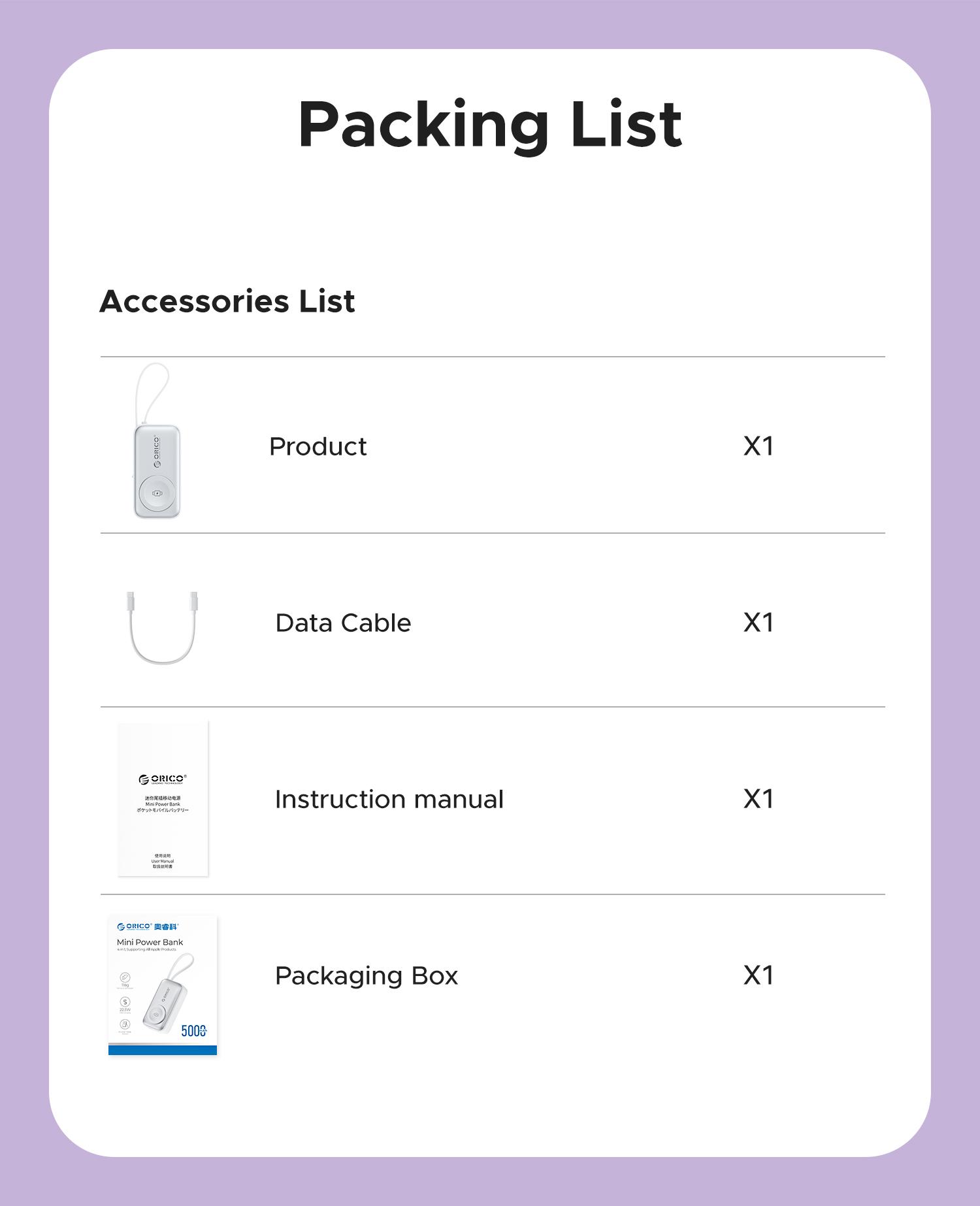Click the "Accessories List" heading
Image resolution: width=980 pixels, height=1206 pixels.
227,301
